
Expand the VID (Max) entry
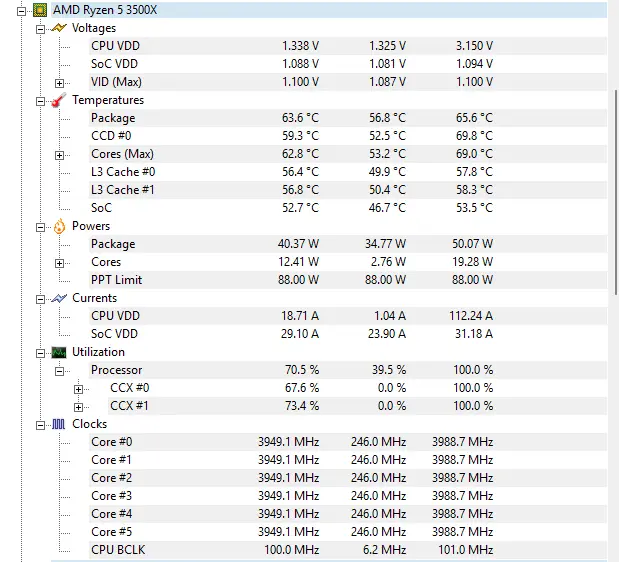[x=59, y=83]
